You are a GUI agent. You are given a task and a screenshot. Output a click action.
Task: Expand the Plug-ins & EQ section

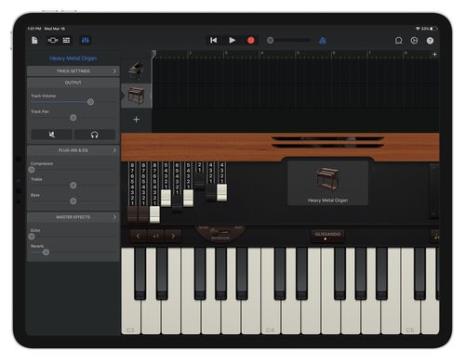pos(73,150)
